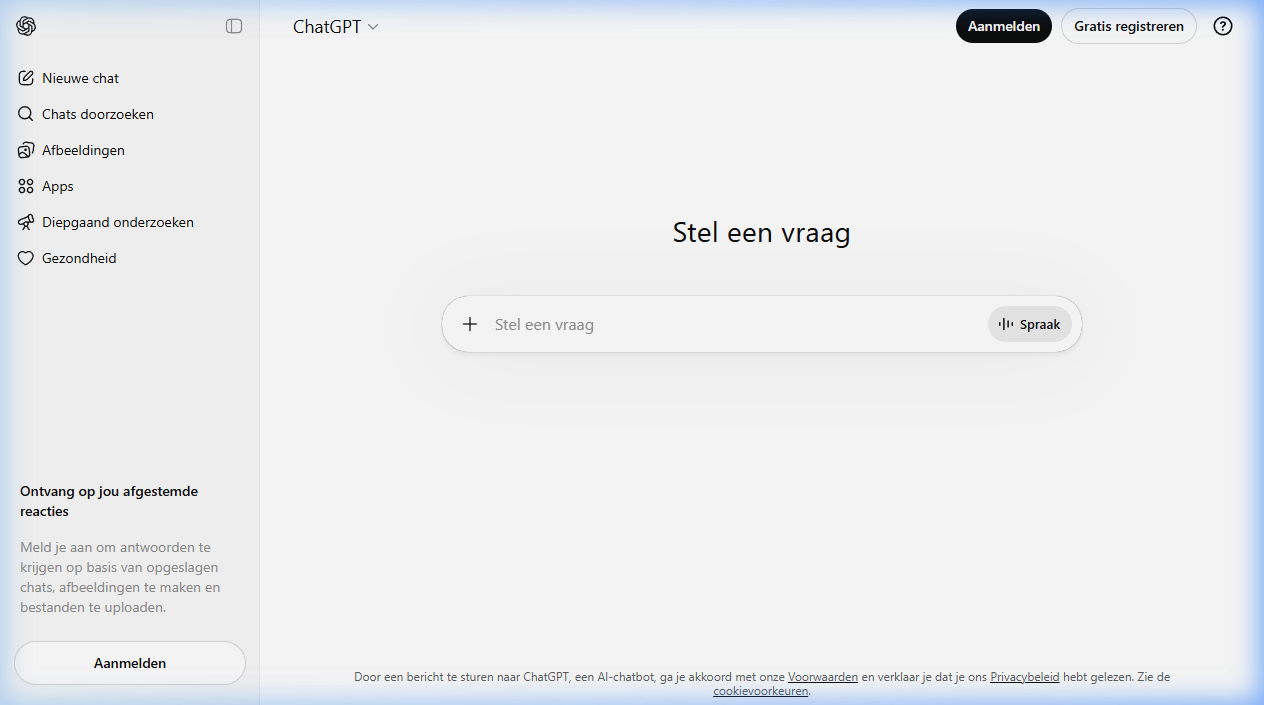
Task: Expand the ChatGPT model dropdown
Action: [335, 27]
